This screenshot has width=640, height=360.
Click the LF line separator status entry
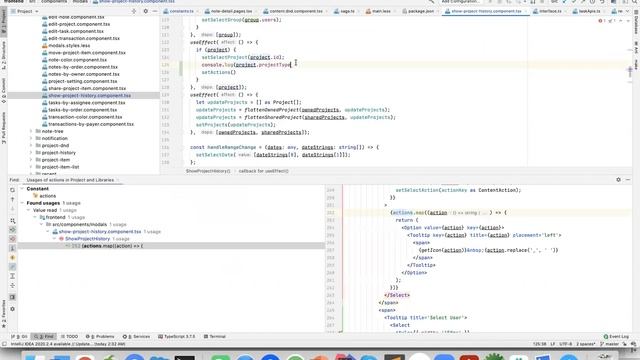(x=553, y=344)
